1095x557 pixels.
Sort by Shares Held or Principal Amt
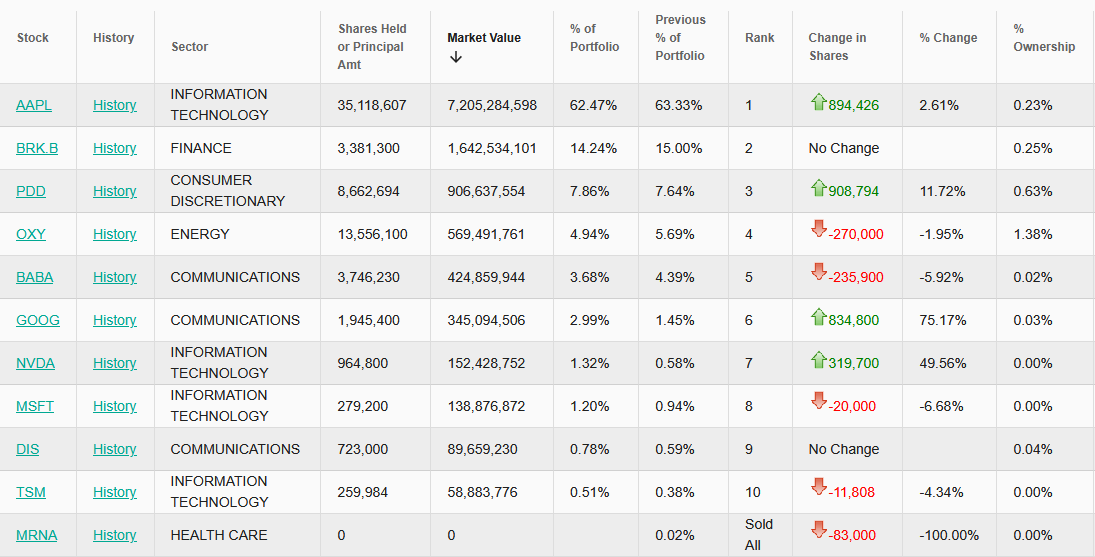(372, 47)
